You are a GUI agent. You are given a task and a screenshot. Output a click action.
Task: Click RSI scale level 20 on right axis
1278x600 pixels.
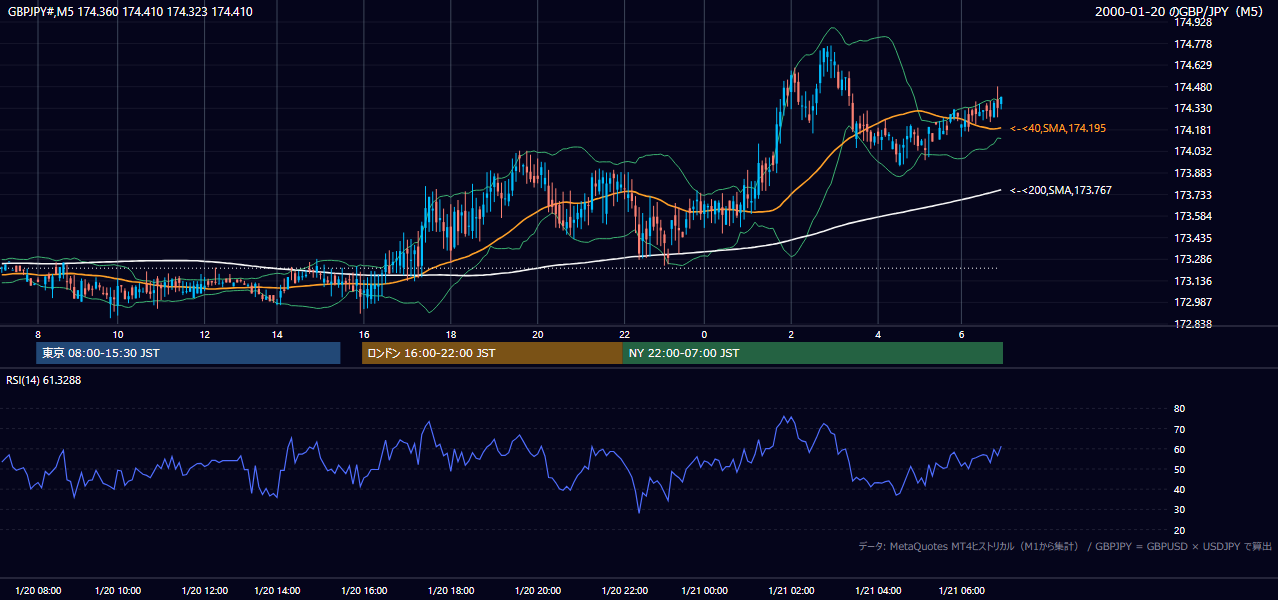1179,530
